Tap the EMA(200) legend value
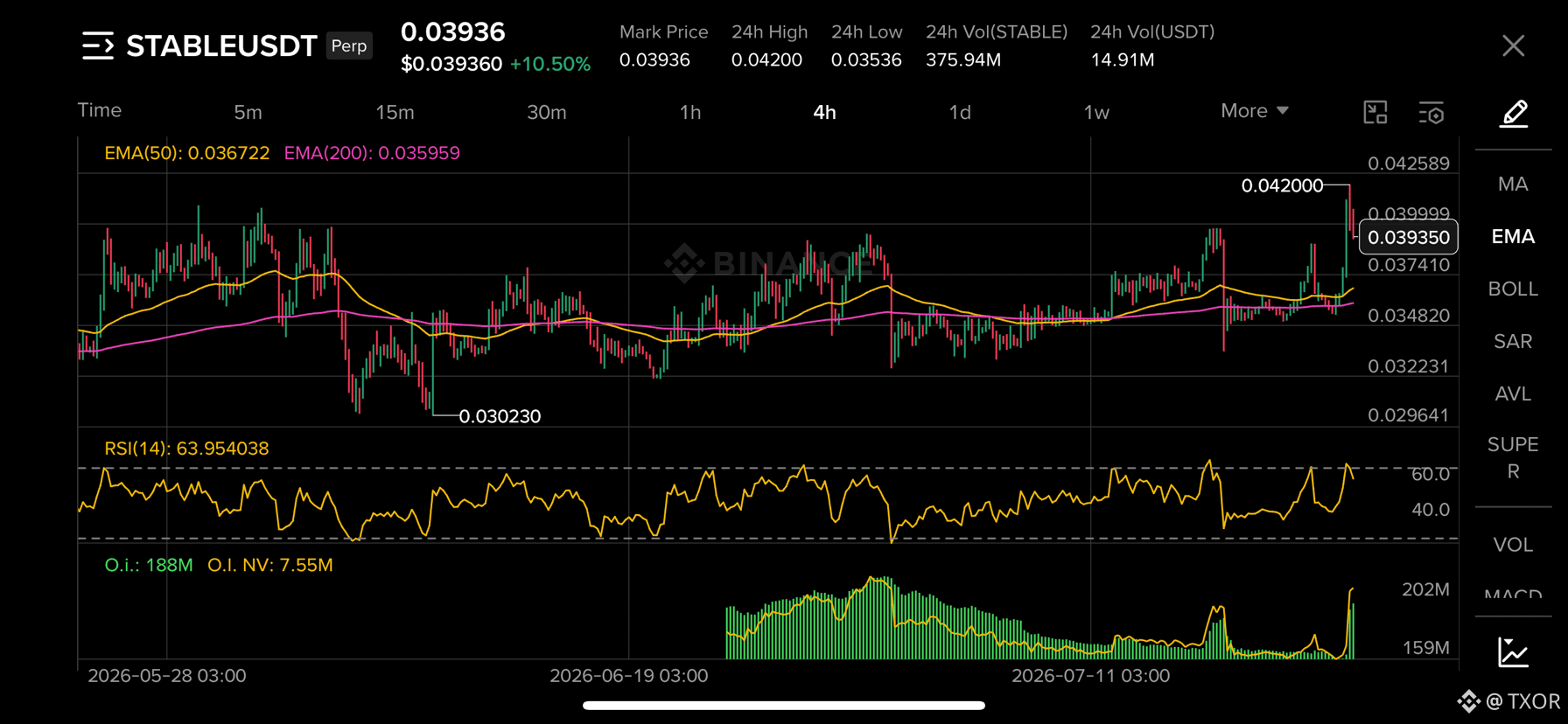This screenshot has width=1568, height=724. point(372,153)
